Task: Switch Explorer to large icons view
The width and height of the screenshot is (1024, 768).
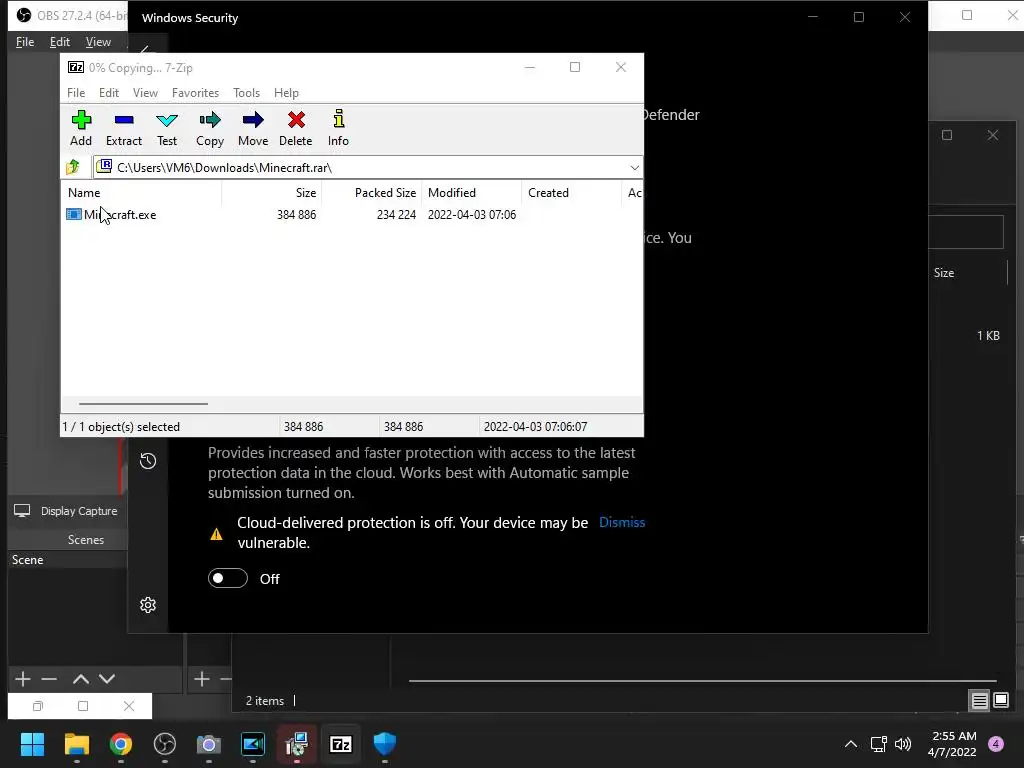Action: (x=1001, y=701)
